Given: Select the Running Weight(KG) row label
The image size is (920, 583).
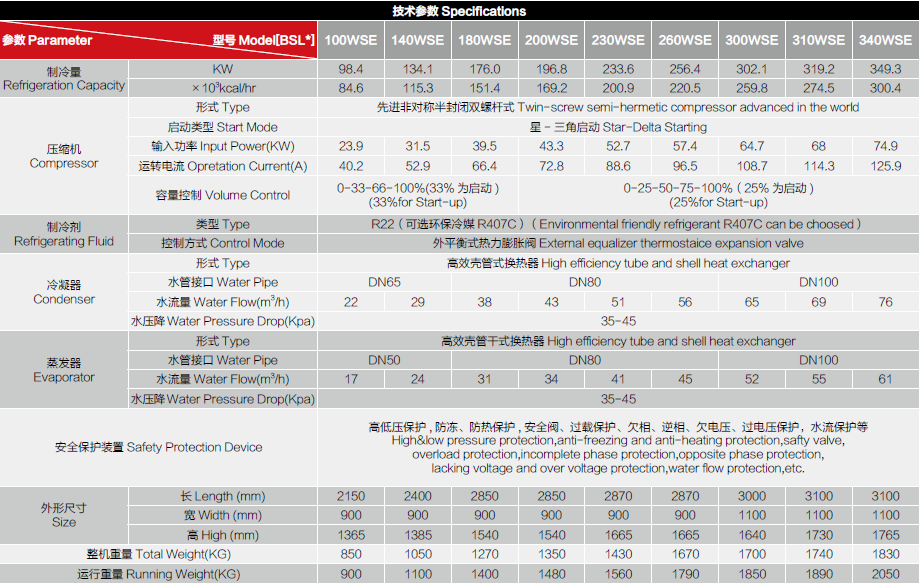Looking at the screenshot, I should point(158,574).
